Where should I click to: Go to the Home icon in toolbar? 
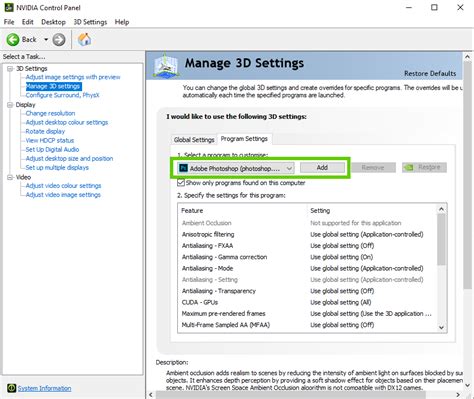(85, 39)
